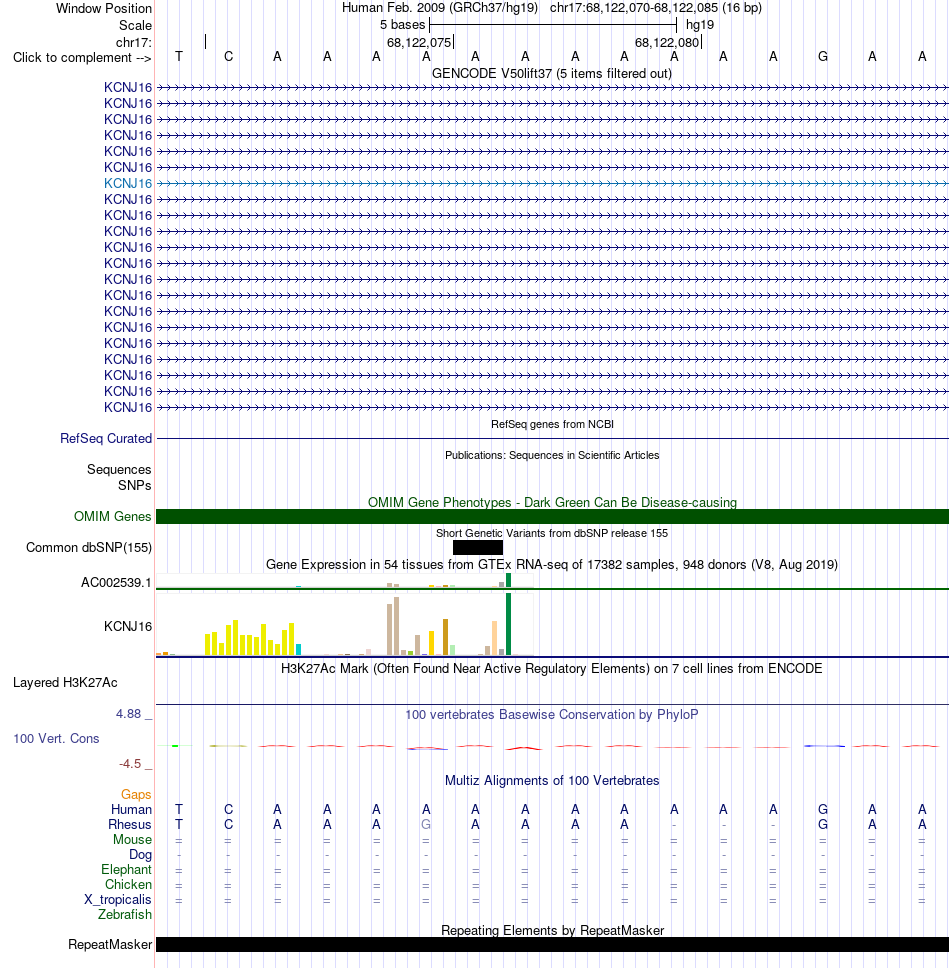Click the Gaps row label
950x968 pixels.
pos(136,795)
